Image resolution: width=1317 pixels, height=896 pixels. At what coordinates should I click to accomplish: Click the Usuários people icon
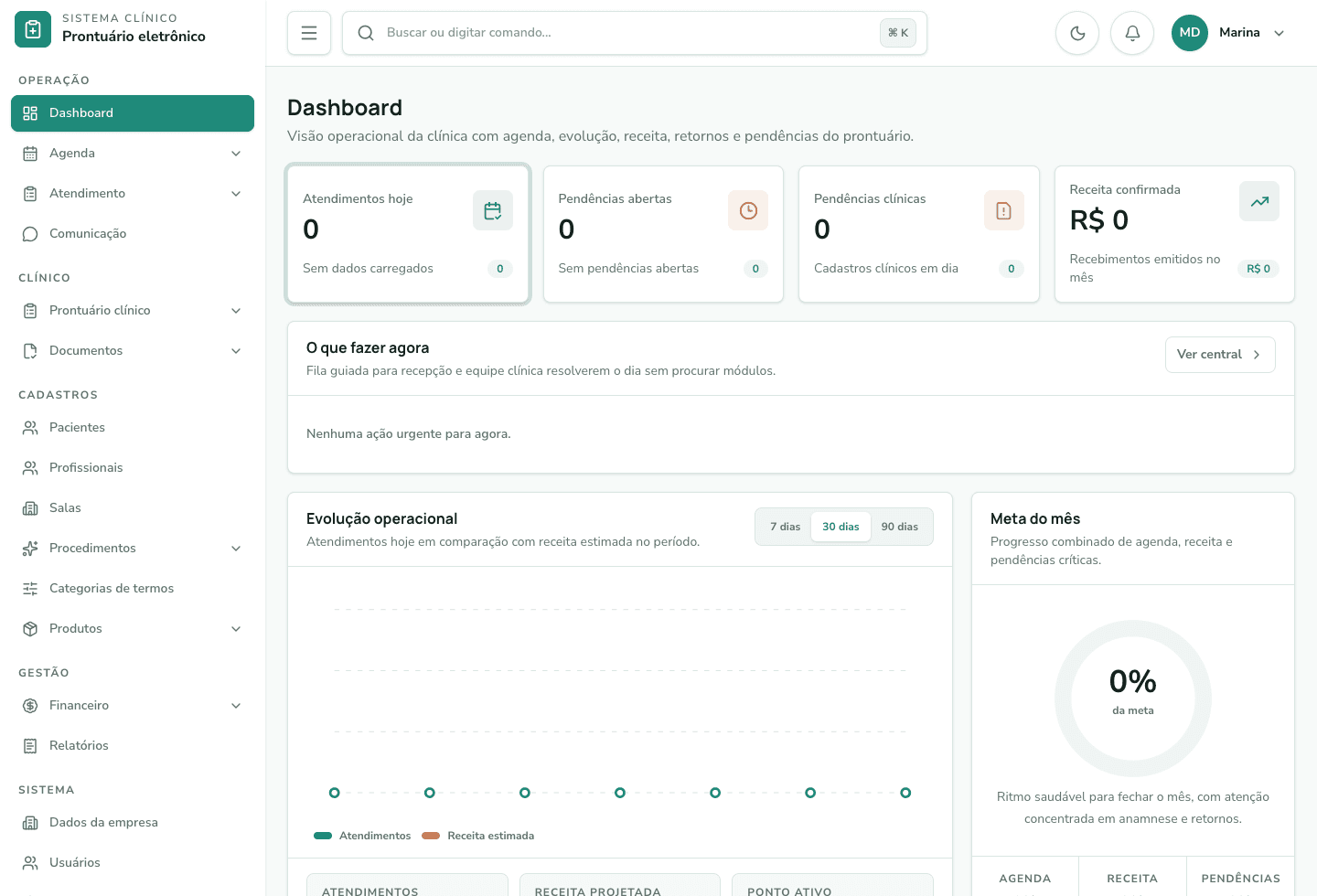[x=30, y=863]
